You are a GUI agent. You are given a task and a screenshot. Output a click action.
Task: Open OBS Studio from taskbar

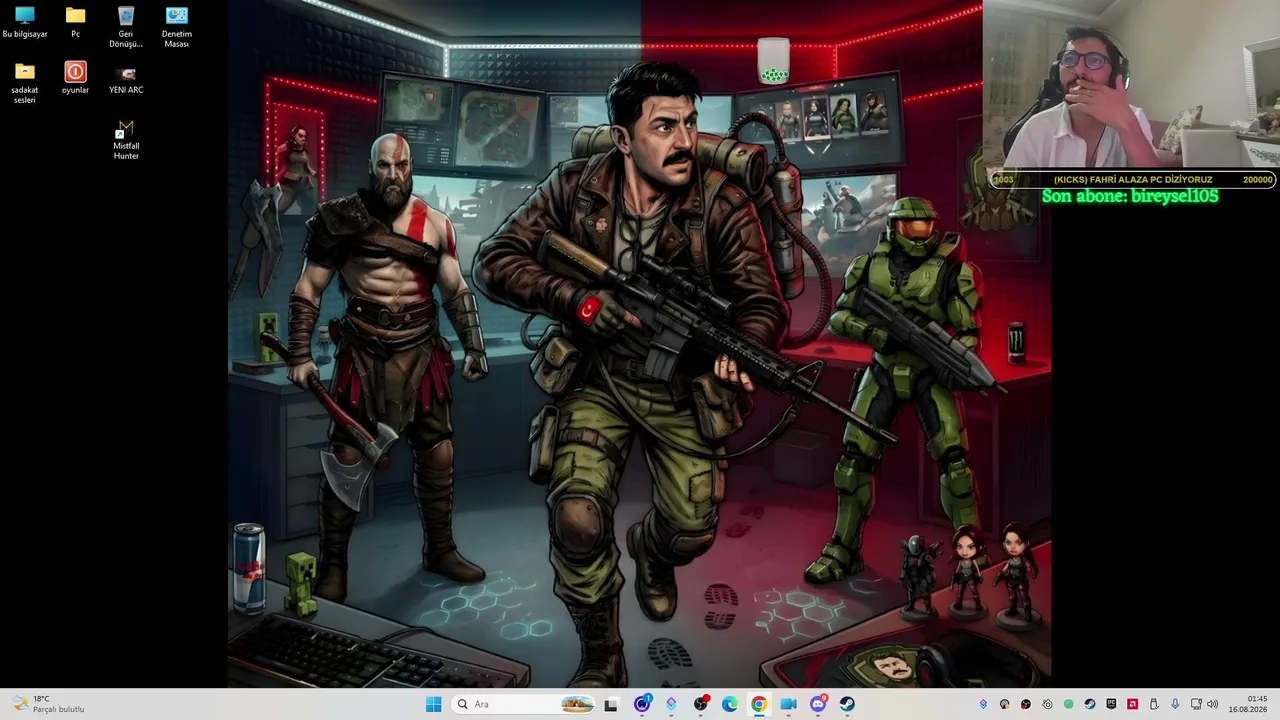[x=700, y=704]
